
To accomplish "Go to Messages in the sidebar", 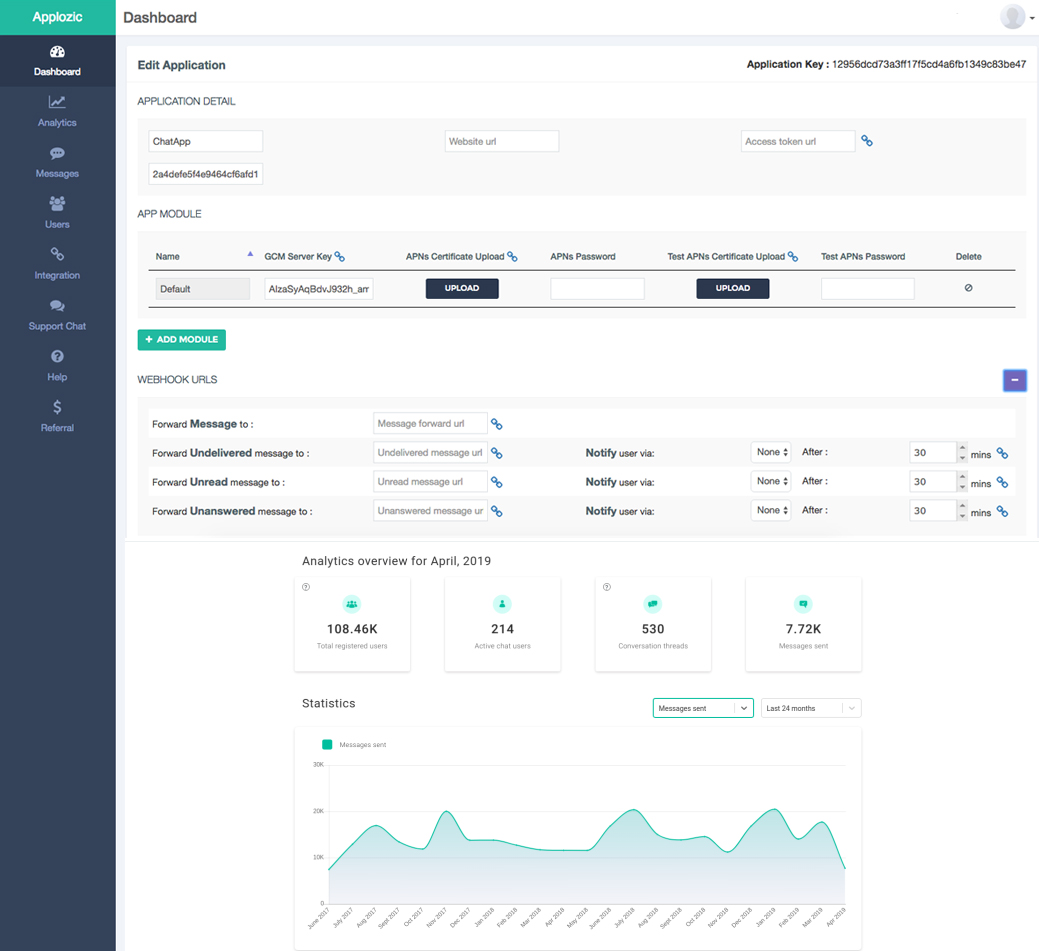I will pos(57,163).
